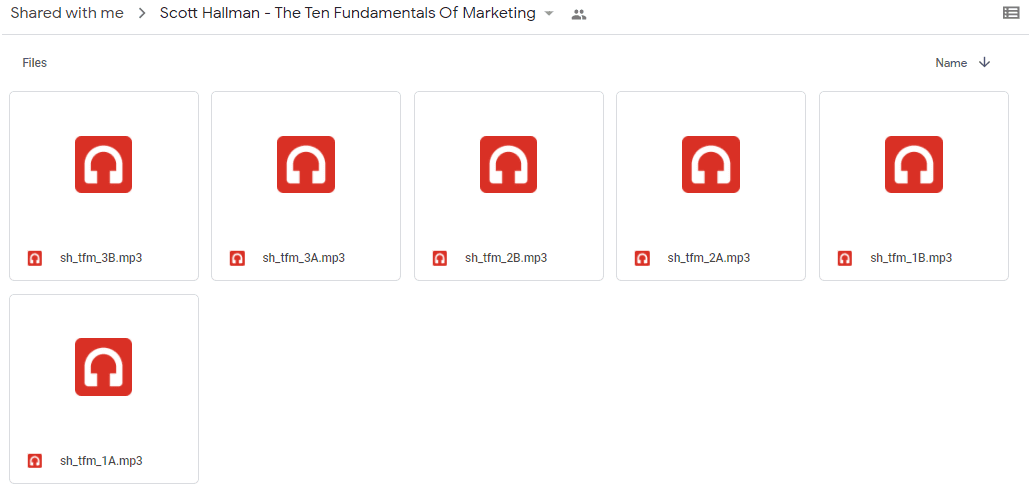Click file name sh_tfm_1B.mp3
Viewport: 1029px width, 494px height.
[911, 258]
